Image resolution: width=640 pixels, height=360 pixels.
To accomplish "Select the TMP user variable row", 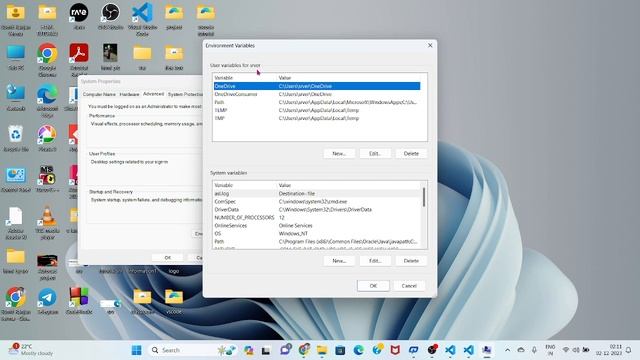I will point(317,118).
